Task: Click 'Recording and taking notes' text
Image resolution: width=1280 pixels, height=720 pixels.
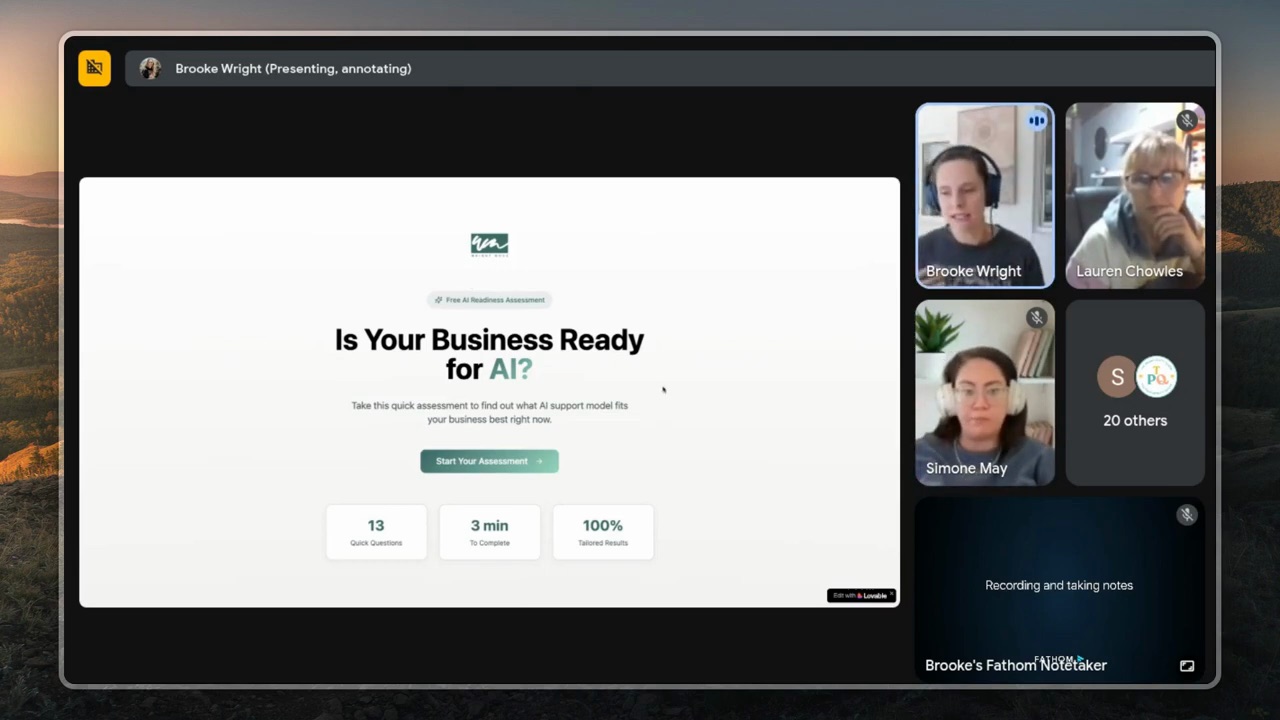Action: [x=1059, y=585]
